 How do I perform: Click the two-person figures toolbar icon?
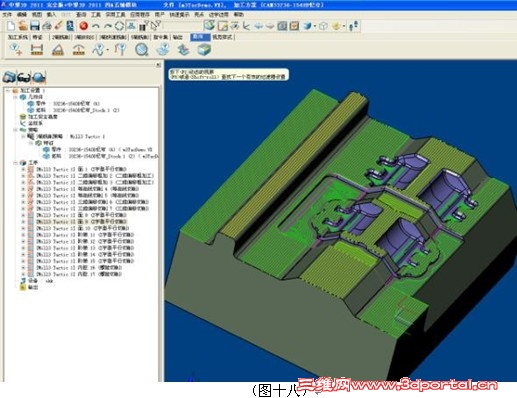(354, 26)
